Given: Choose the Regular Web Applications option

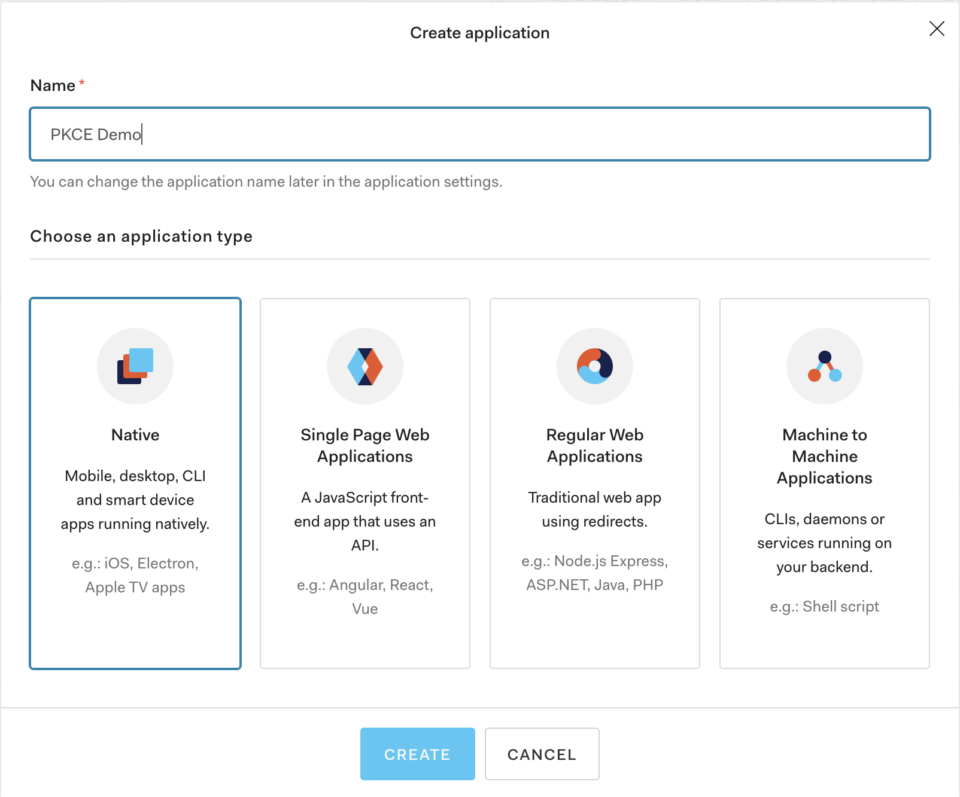Looking at the screenshot, I should 595,480.
